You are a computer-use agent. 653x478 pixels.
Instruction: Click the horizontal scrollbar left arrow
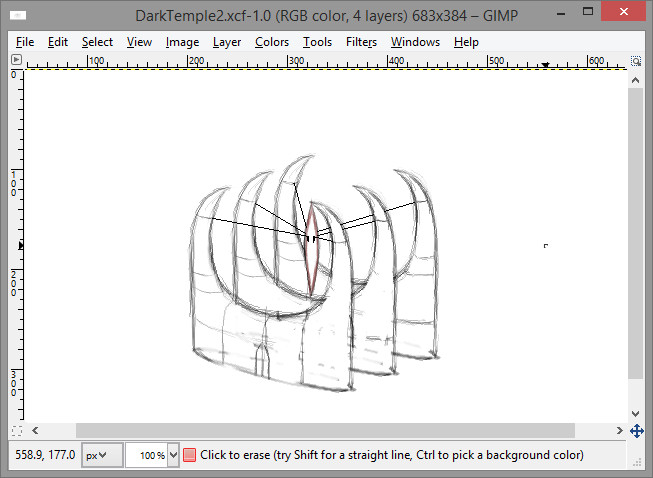pyautogui.click(x=35, y=431)
